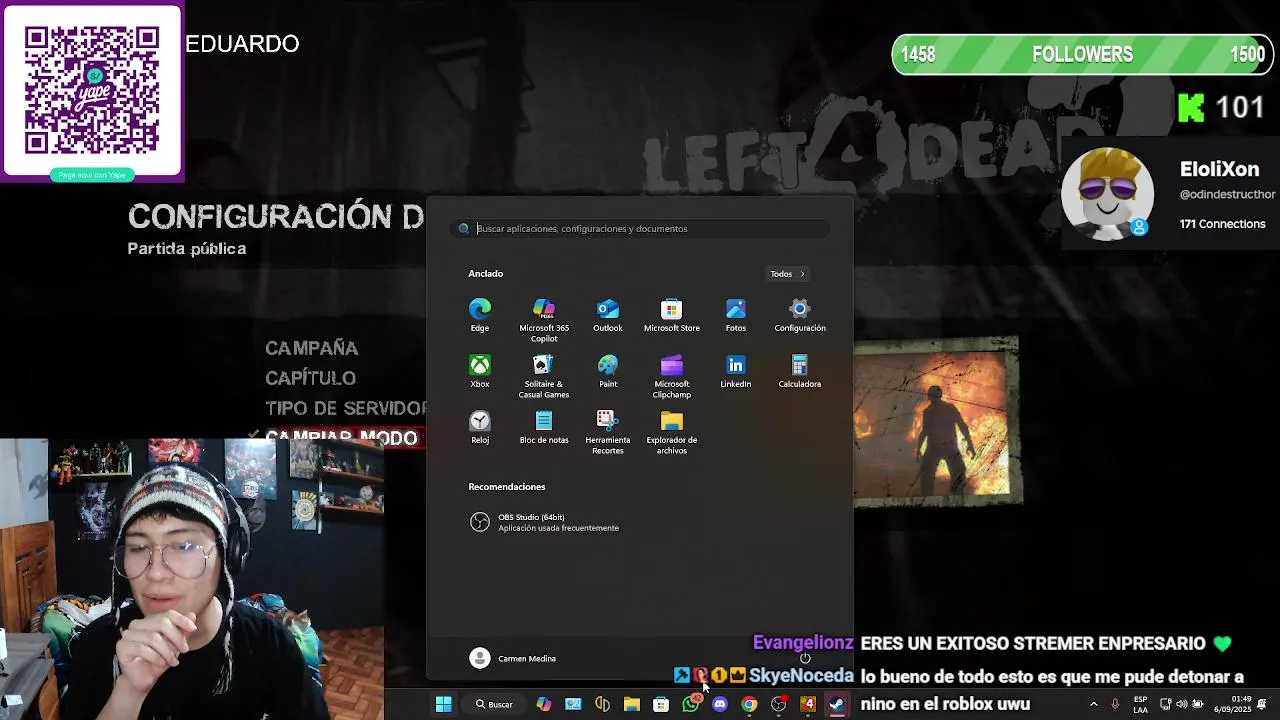The height and width of the screenshot is (720, 1280).
Task: Open Microsoft Store pinned app
Action: [672, 315]
